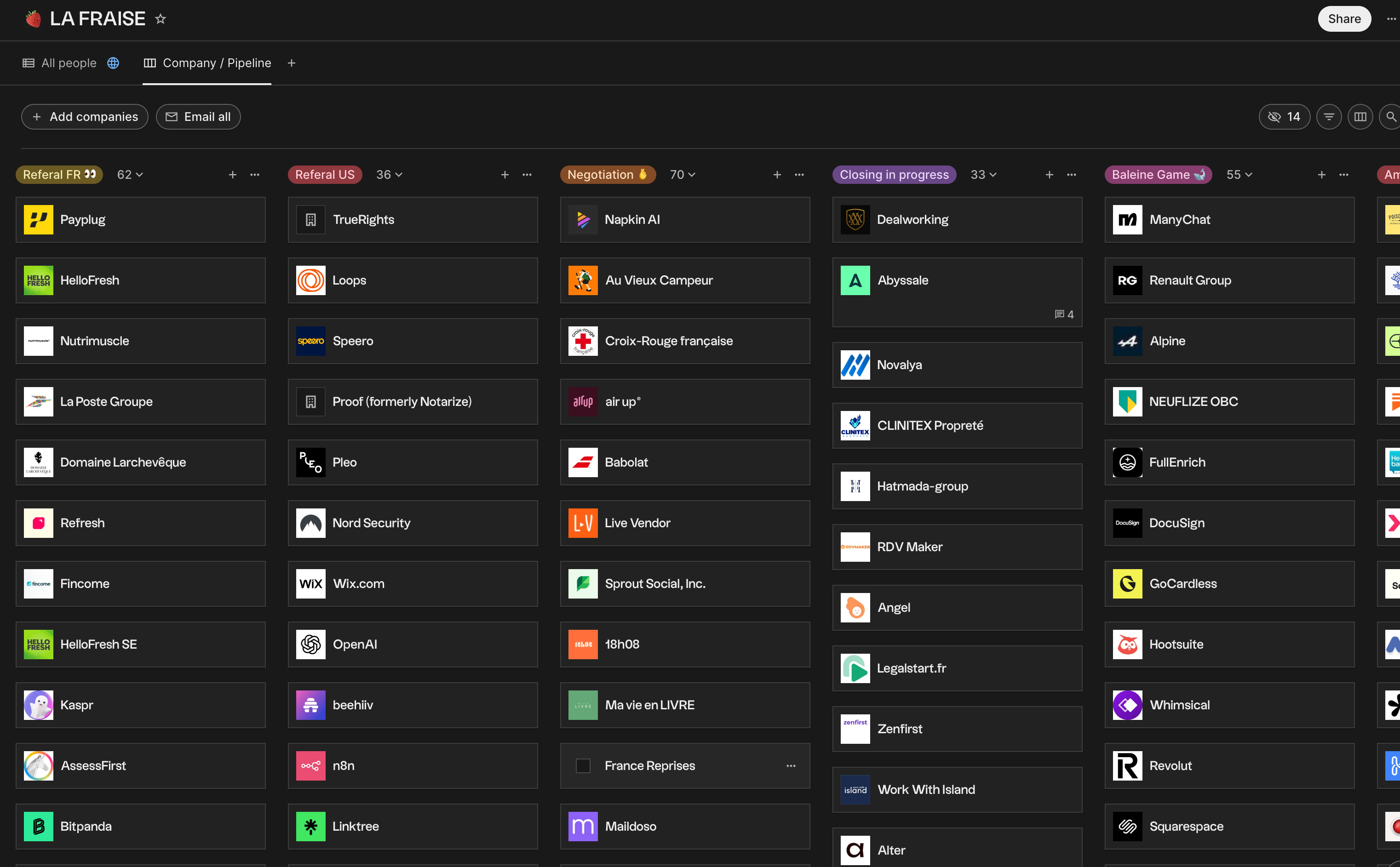Screen dimensions: 1400x867
Task: Click the purple Closing in progress label
Action: pos(894,175)
